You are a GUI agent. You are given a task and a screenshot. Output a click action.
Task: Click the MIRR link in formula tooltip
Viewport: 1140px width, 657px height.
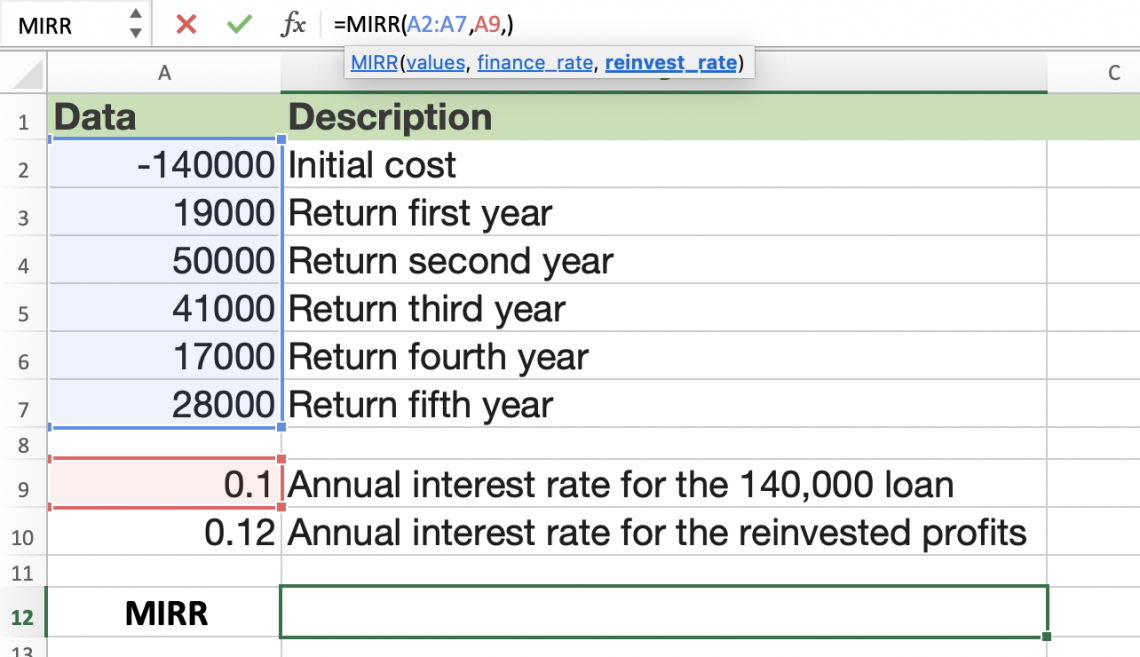click(374, 63)
